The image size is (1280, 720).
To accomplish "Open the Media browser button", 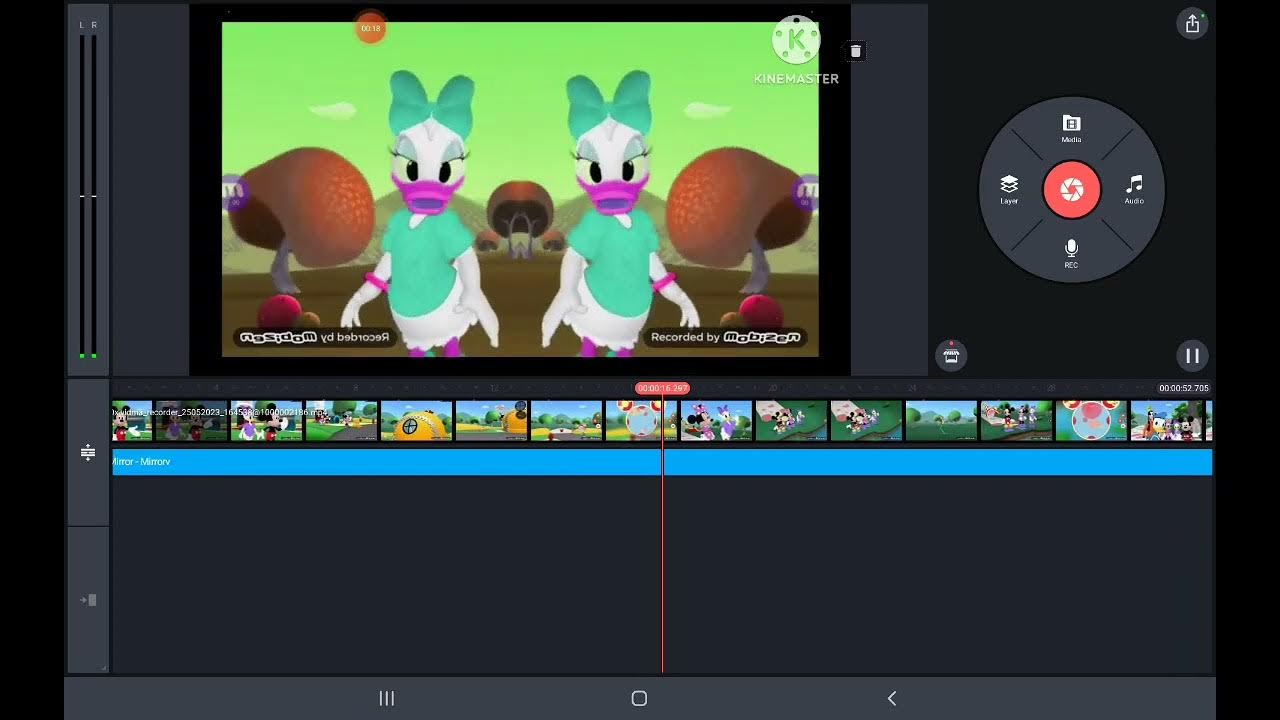I will click(x=1071, y=128).
